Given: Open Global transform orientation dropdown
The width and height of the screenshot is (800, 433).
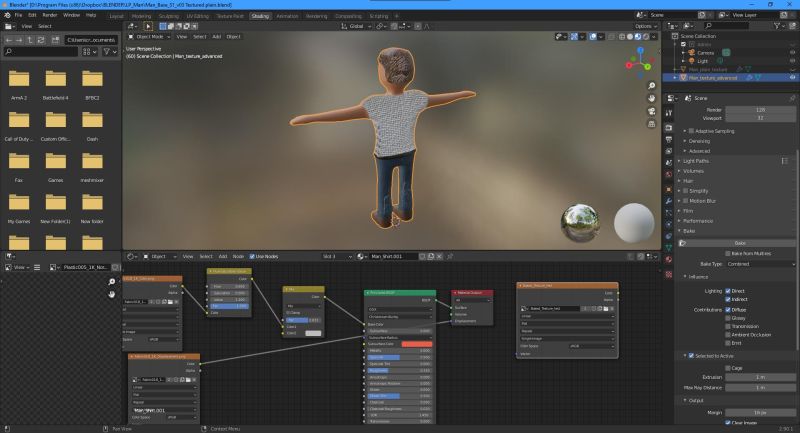Looking at the screenshot, I should [356, 26].
